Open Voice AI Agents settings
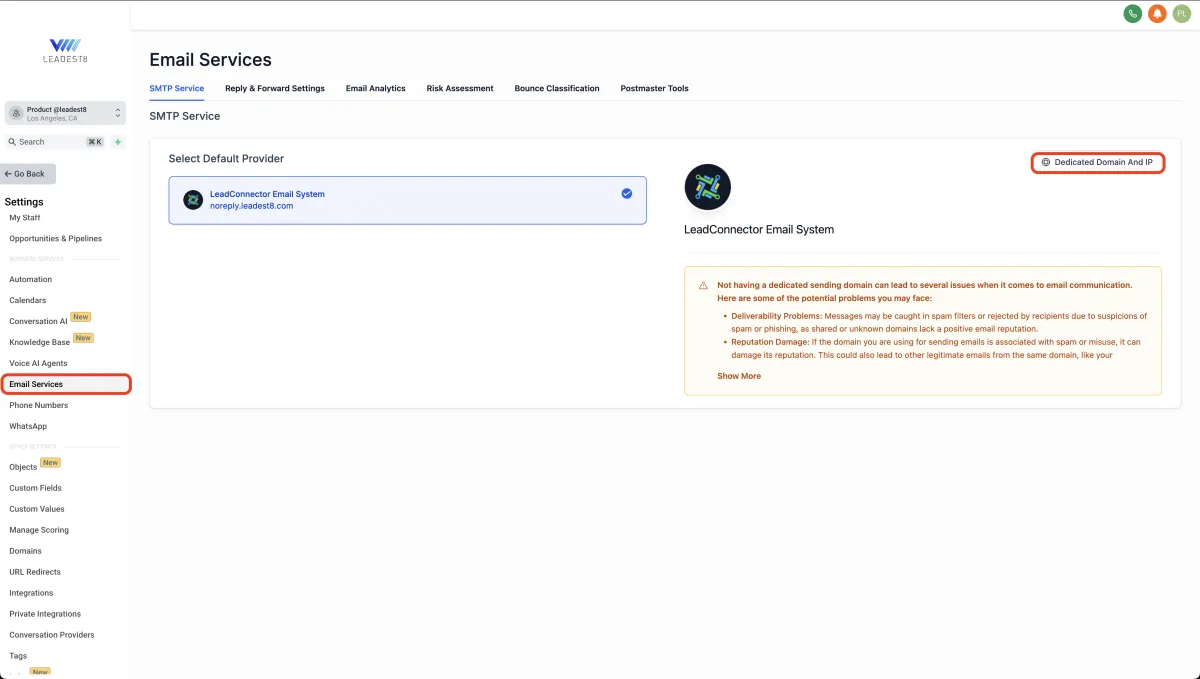 [39, 363]
